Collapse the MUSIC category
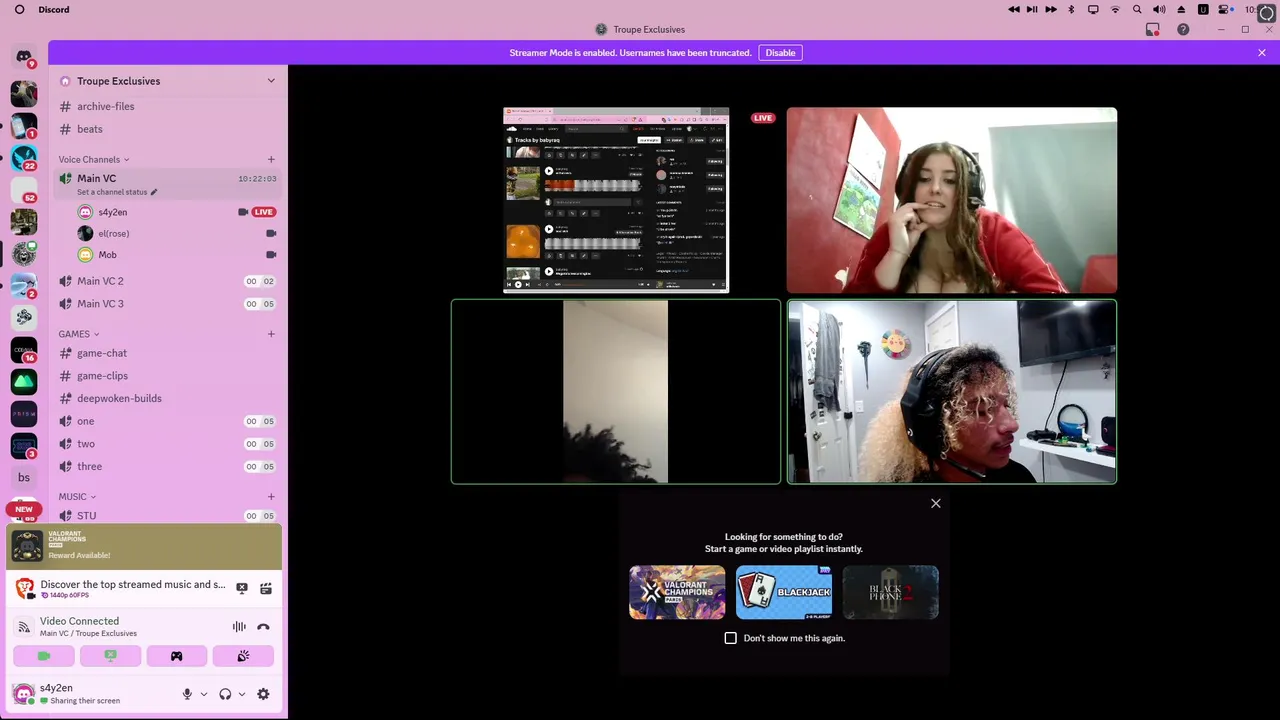1280x720 pixels. coord(77,496)
